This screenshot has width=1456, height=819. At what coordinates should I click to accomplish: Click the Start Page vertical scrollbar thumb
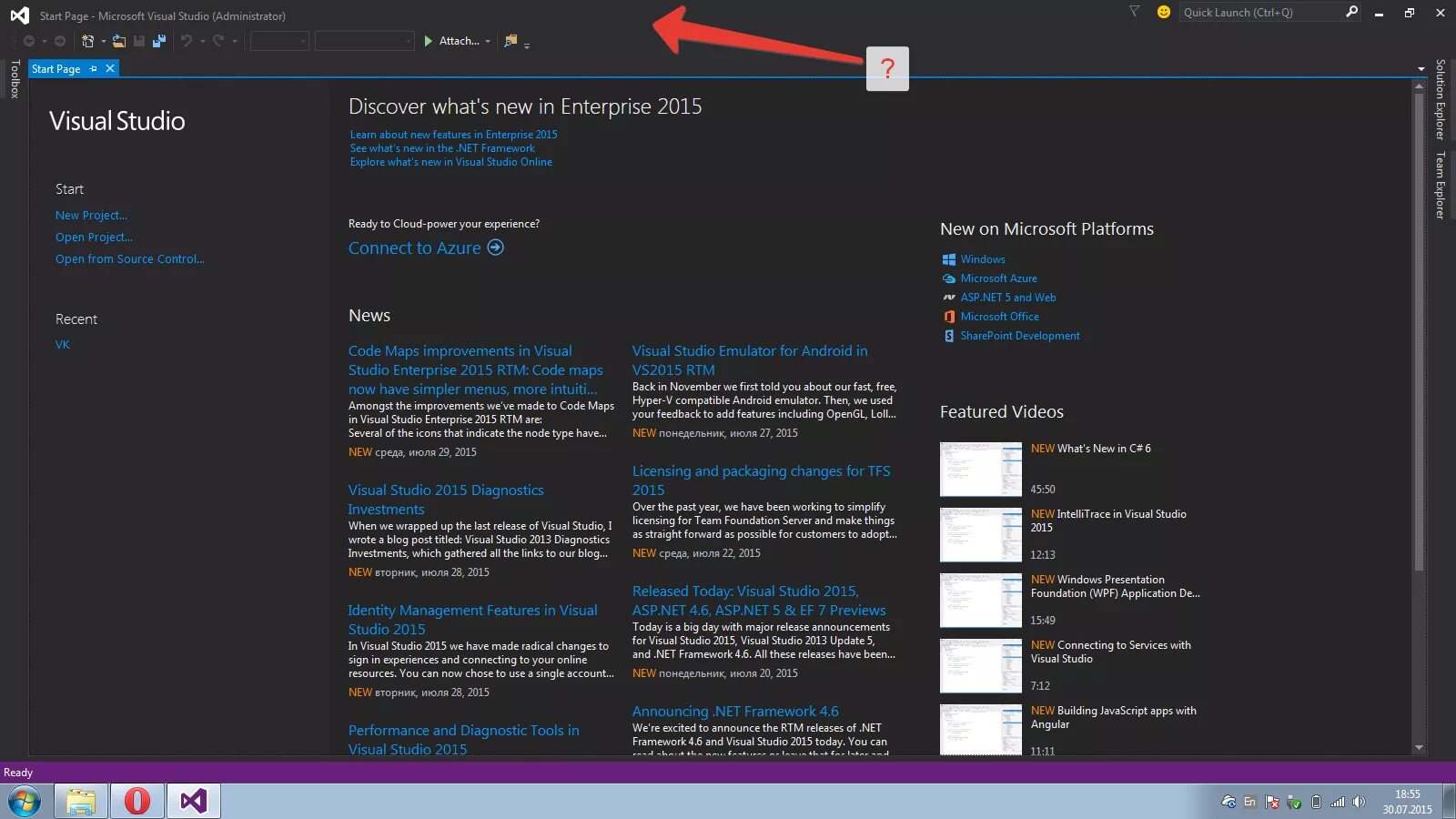coord(1419,332)
